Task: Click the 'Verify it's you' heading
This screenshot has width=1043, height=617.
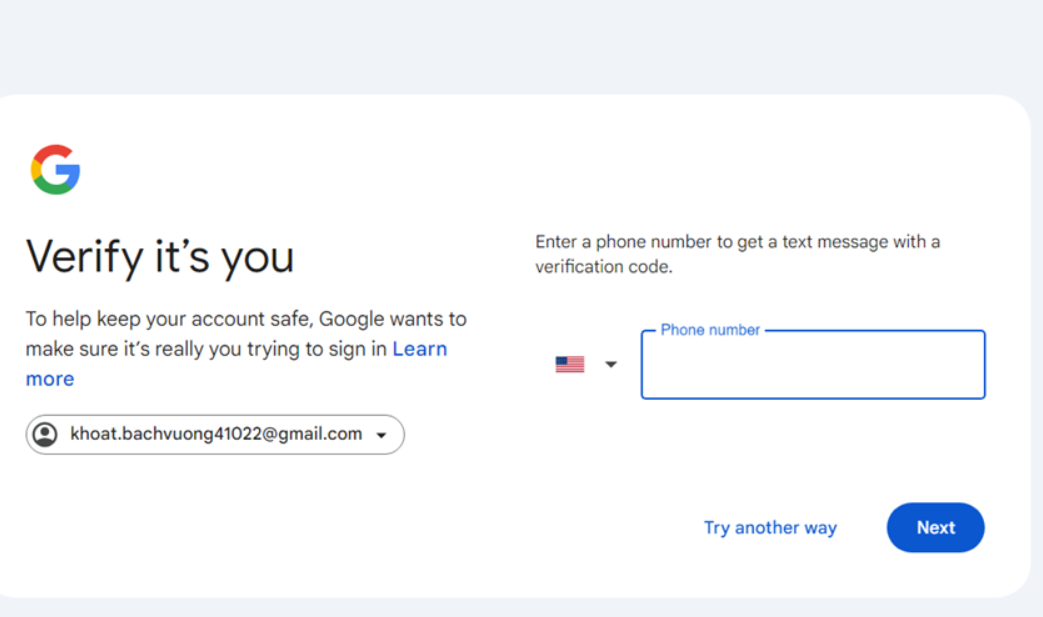Action: click(160, 257)
